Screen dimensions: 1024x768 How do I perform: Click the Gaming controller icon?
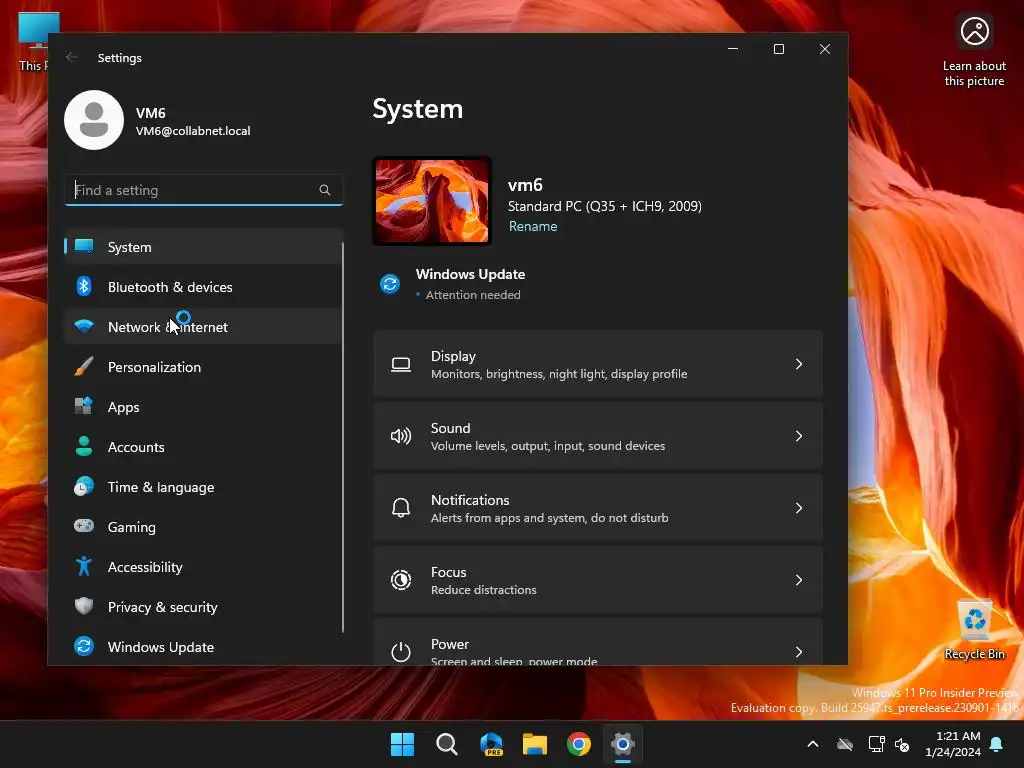tap(84, 526)
